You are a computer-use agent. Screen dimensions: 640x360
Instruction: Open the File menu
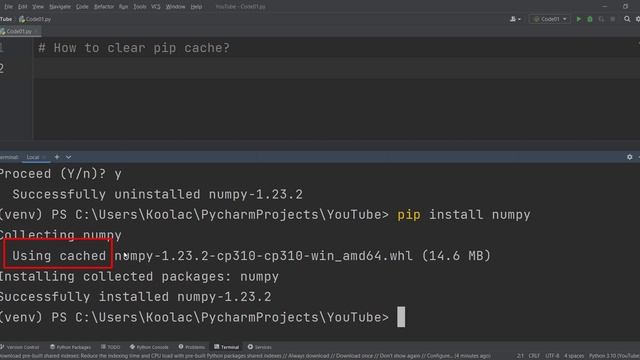[8, 7]
